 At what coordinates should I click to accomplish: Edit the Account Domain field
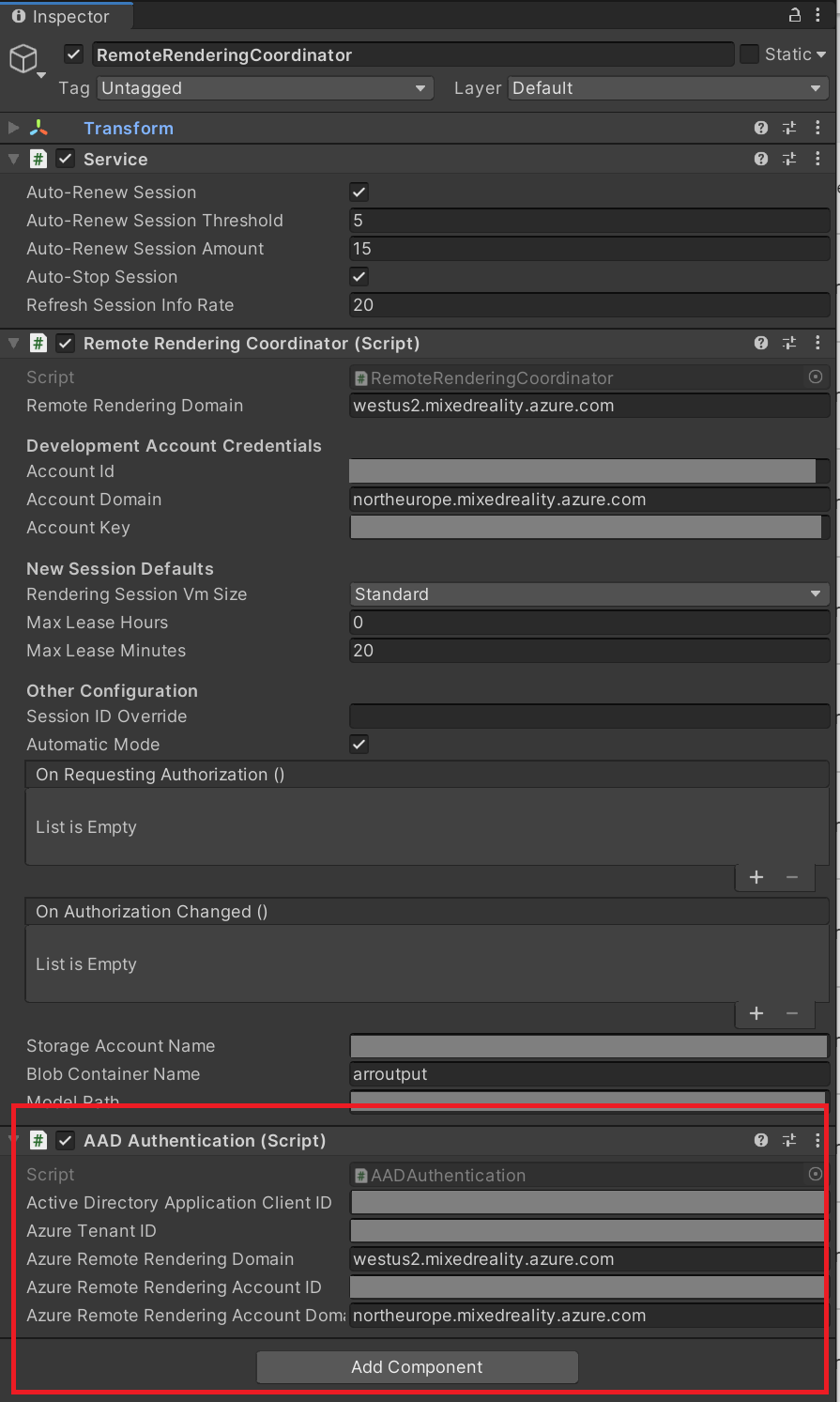(589, 500)
